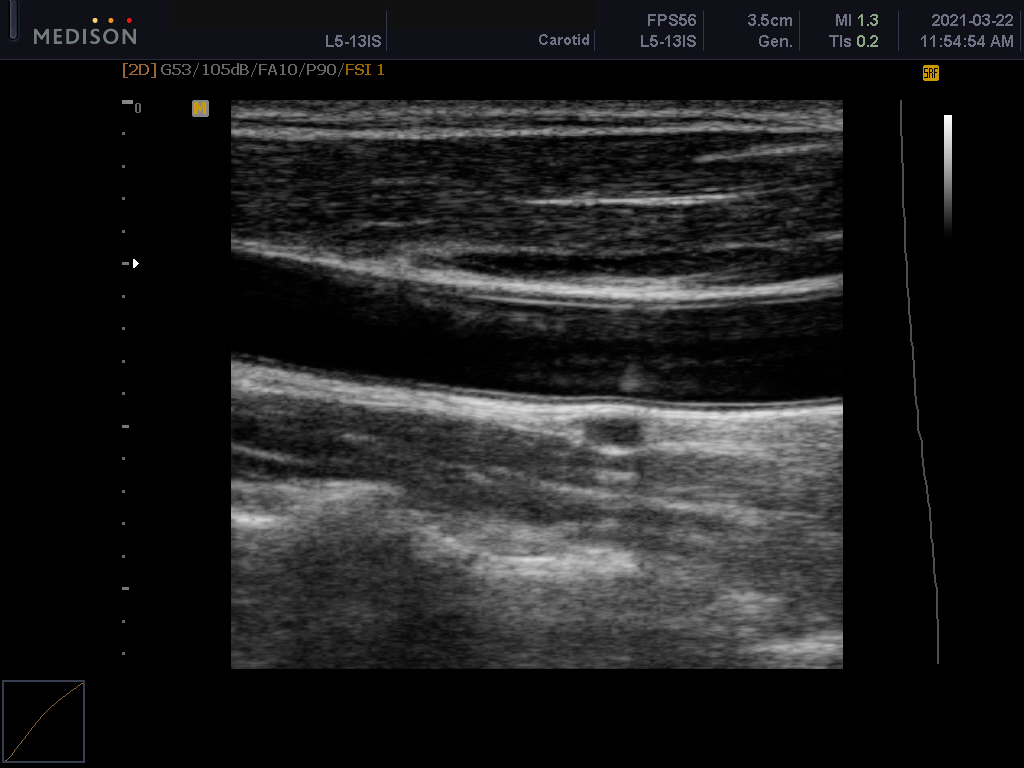This screenshot has width=1024, height=768.
Task: Click the depth scale zero marker
Action: [x=137, y=108]
